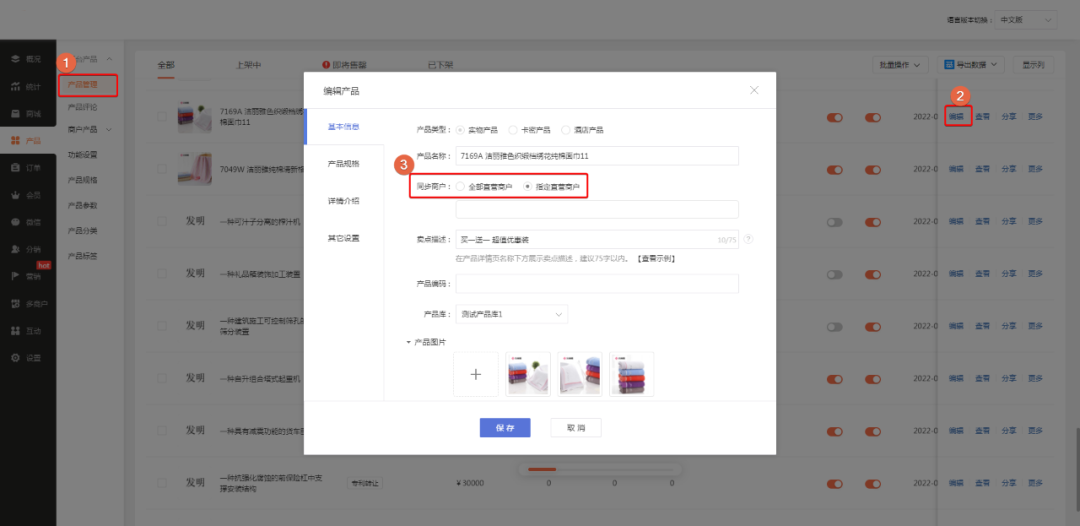Turn on the gray switch in 榨汁机 row
The image size is (1080, 526).
pos(835,222)
